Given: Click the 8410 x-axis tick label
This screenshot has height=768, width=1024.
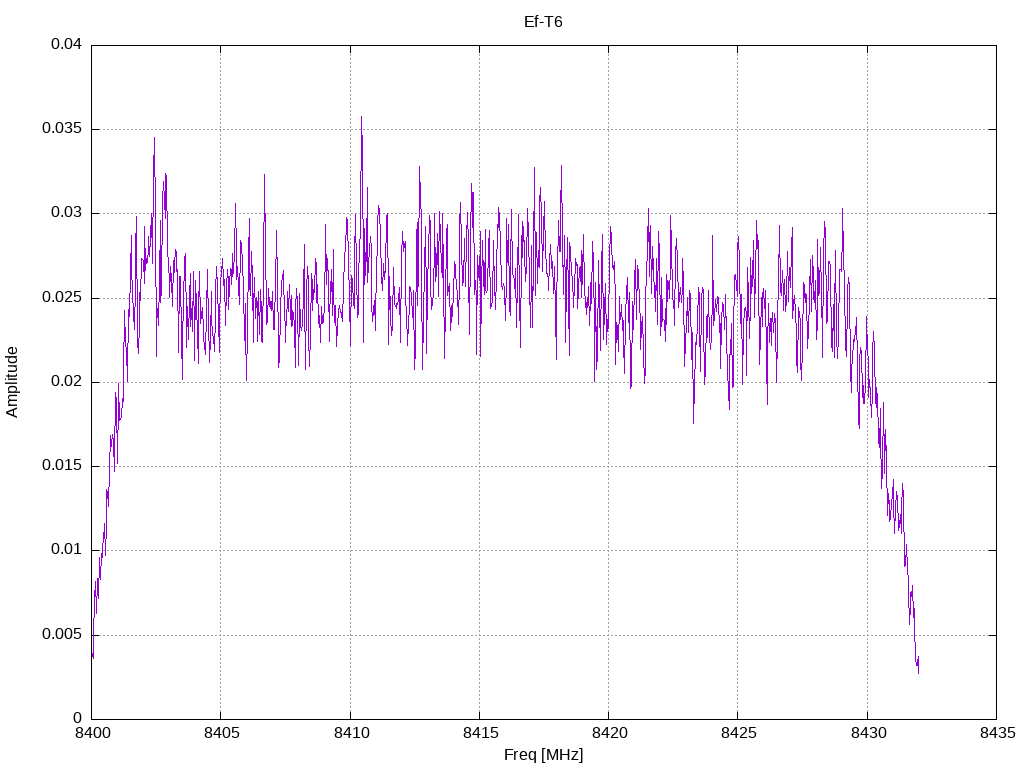Looking at the screenshot, I should click(351, 733).
